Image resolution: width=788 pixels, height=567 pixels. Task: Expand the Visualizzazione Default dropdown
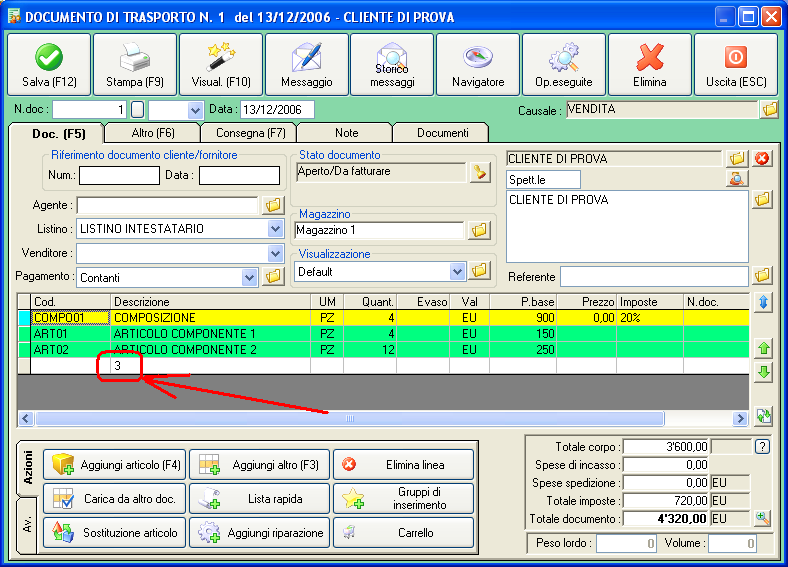pos(457,271)
